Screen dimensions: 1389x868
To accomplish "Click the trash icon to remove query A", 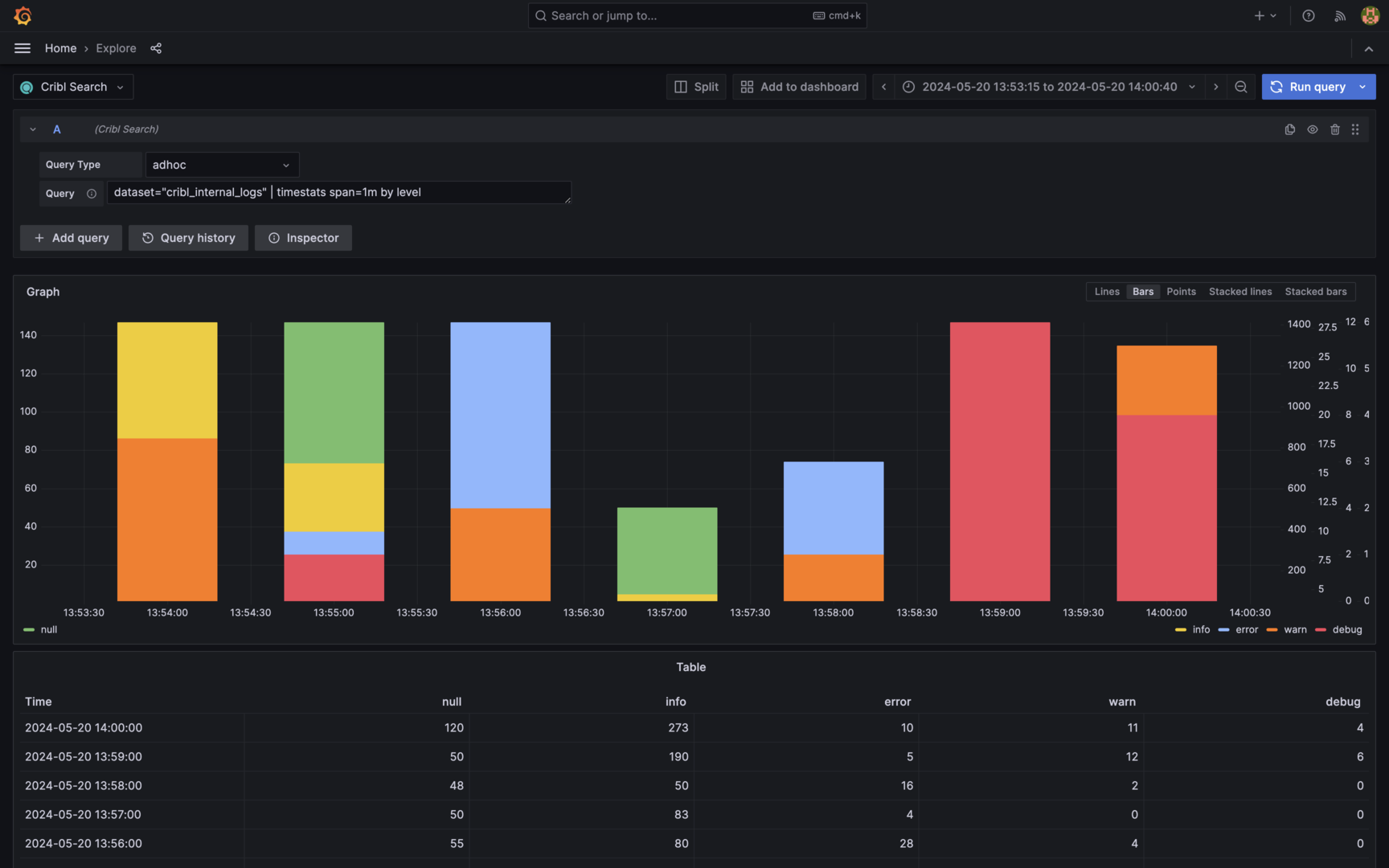I will click(x=1335, y=129).
